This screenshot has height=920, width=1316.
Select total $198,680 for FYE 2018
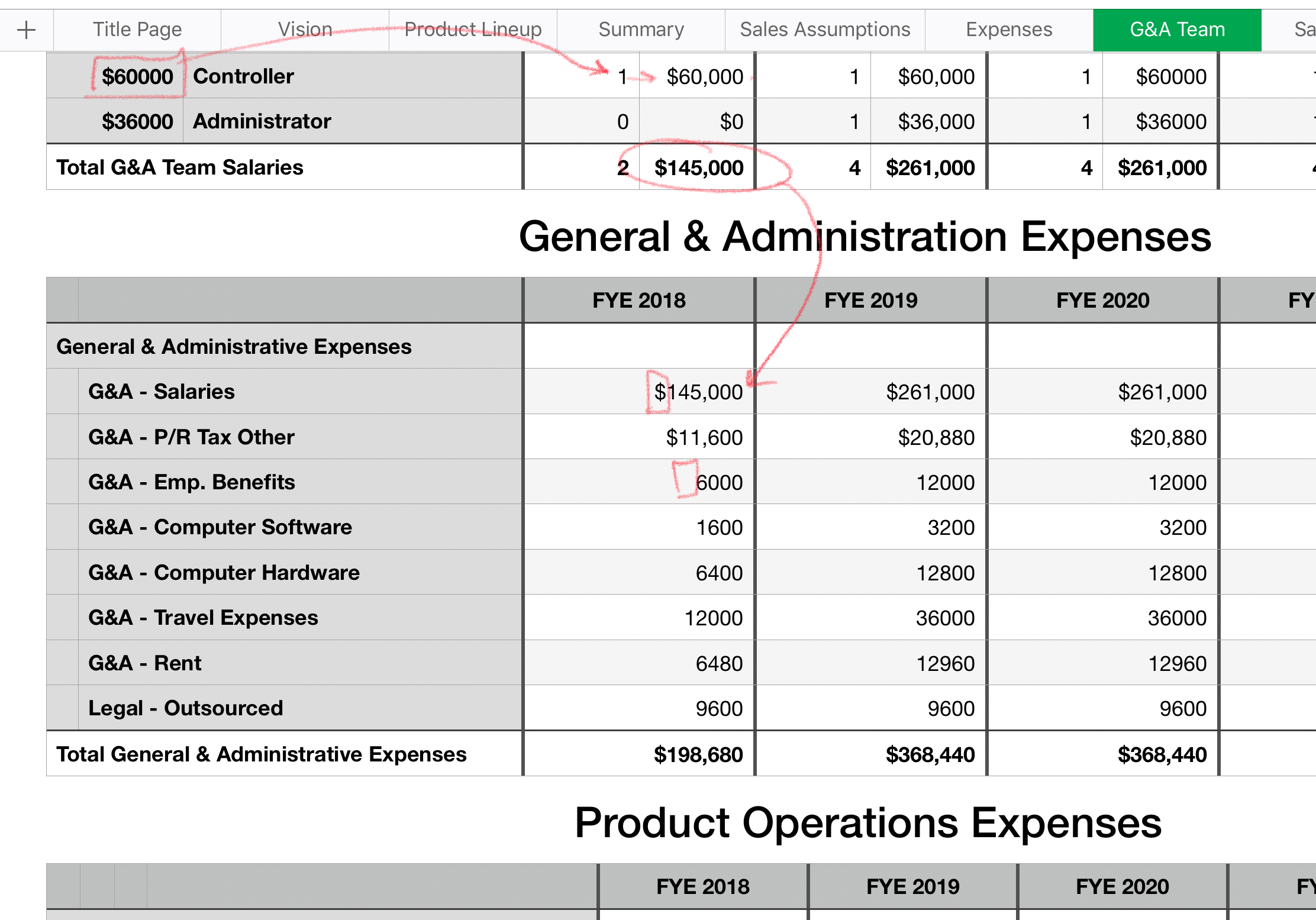click(697, 754)
